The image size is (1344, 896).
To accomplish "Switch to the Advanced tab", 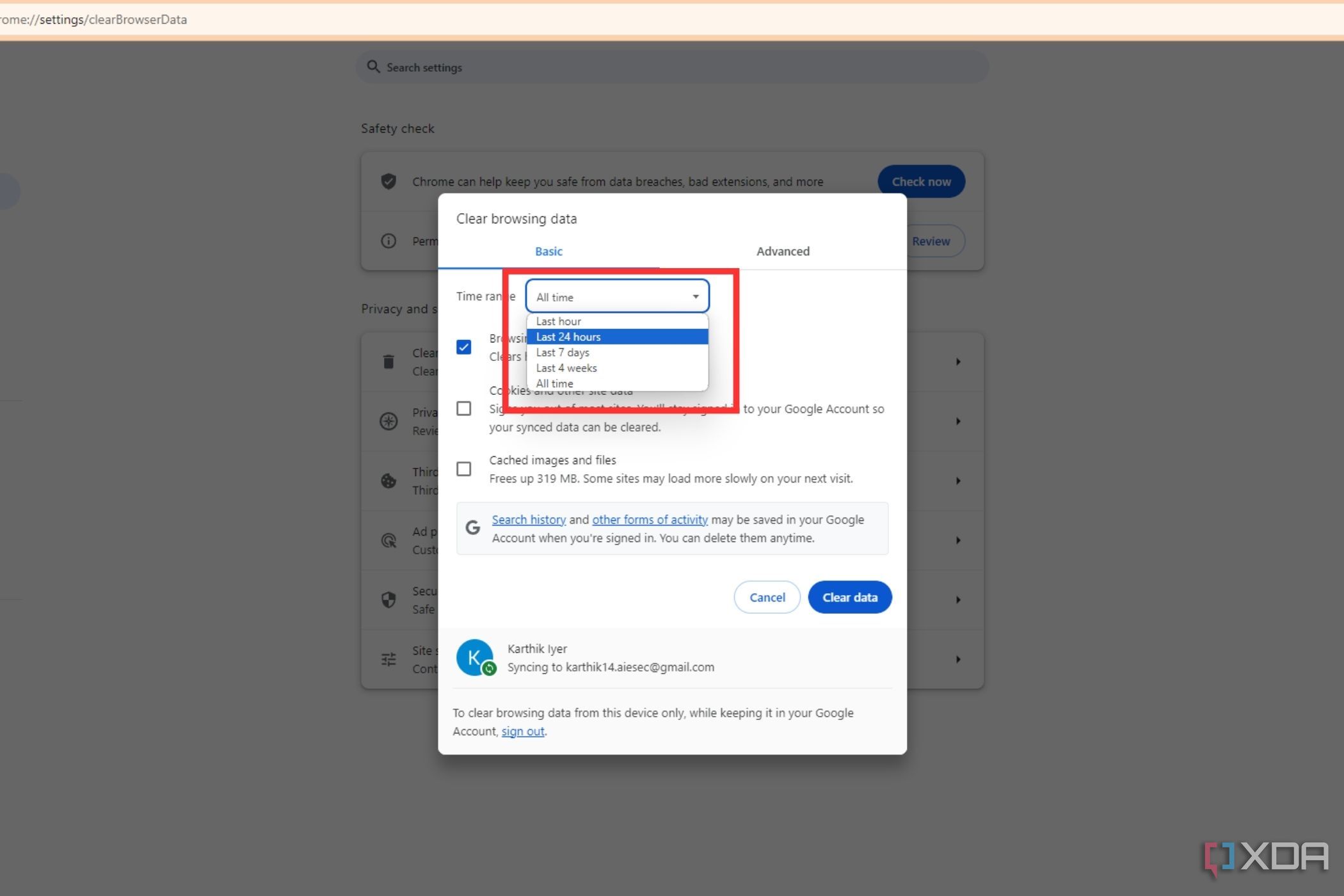I will (782, 251).
